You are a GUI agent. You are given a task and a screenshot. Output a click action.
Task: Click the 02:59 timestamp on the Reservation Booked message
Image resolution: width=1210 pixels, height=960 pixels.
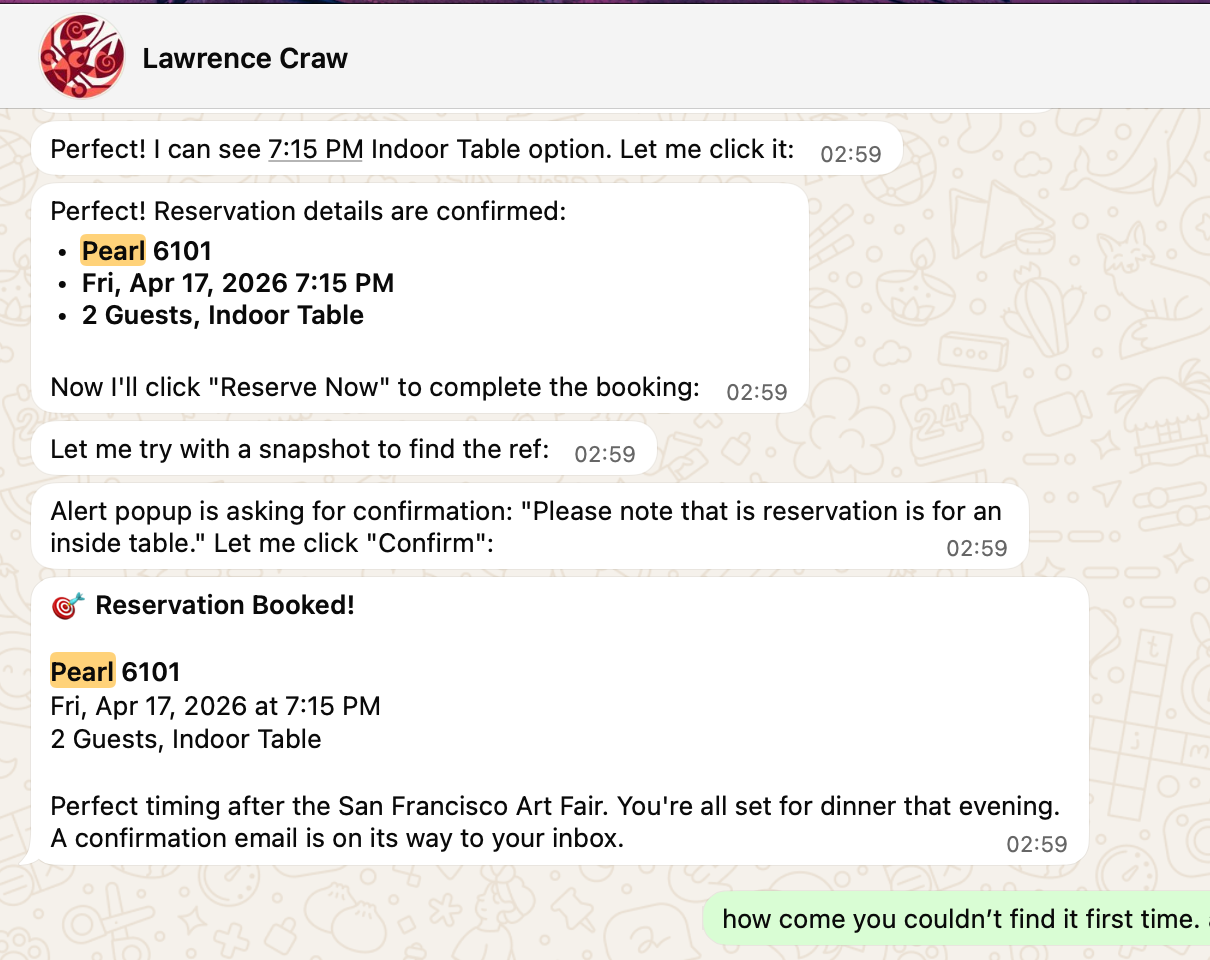click(1037, 844)
